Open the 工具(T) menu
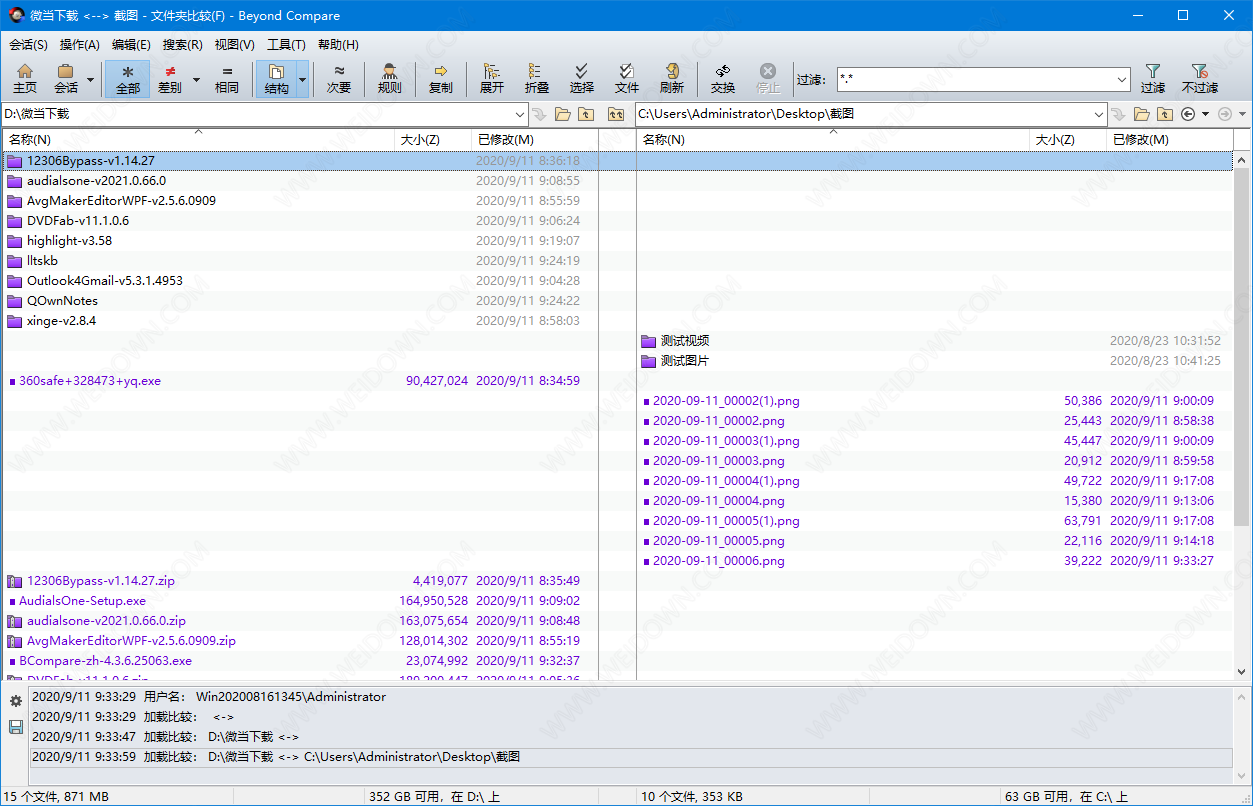Screen dimensions: 1253x806 (x=286, y=45)
